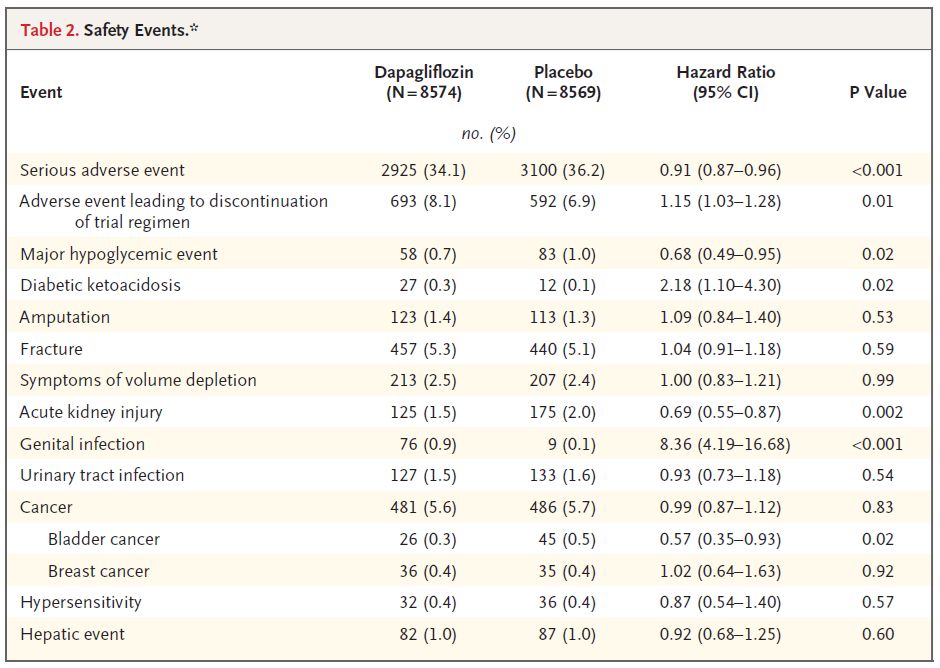Image resolution: width=940 pixels, height=668 pixels.
Task: Select the Major hypoglycemic event row label
Action: tap(118, 254)
